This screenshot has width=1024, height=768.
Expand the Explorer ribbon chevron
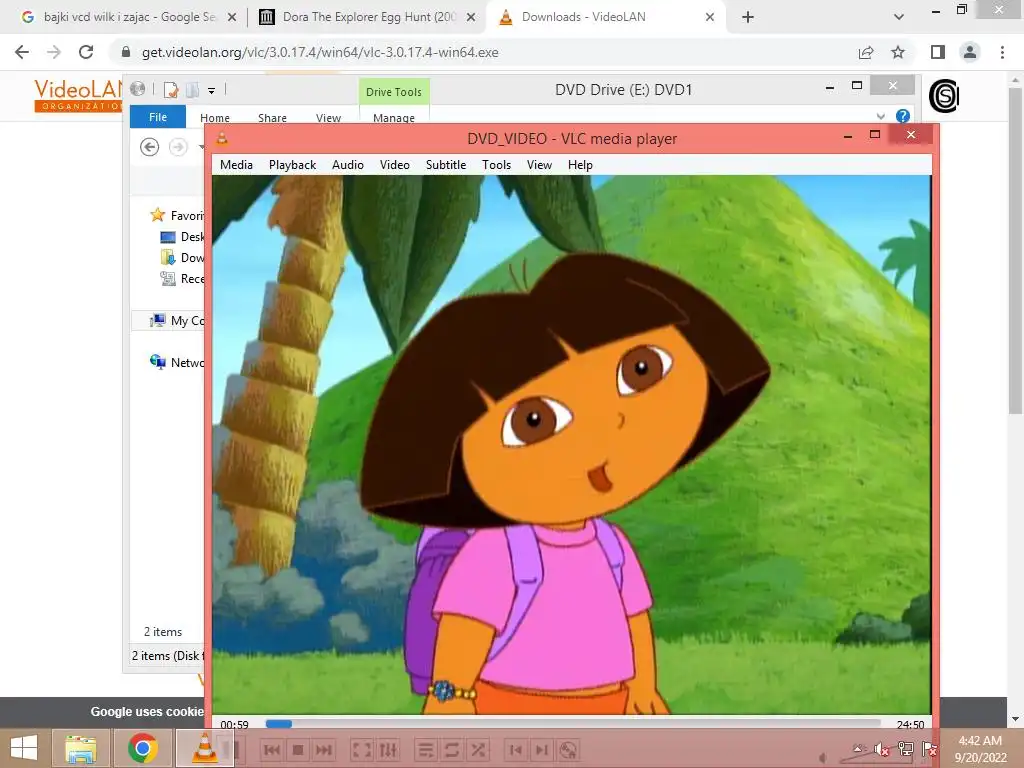pos(881,116)
